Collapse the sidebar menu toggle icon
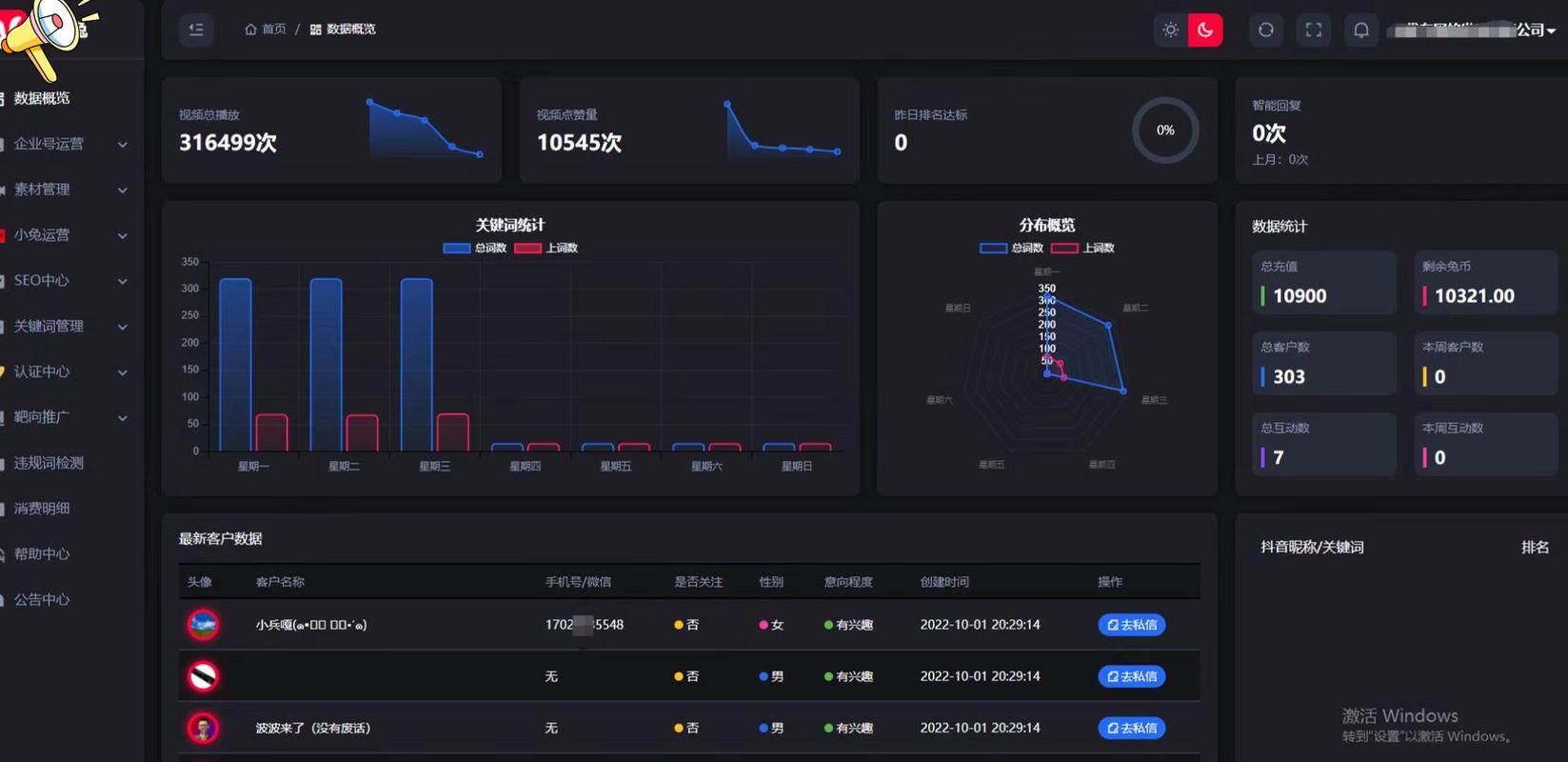Screen dimensions: 1568x762 (x=196, y=30)
